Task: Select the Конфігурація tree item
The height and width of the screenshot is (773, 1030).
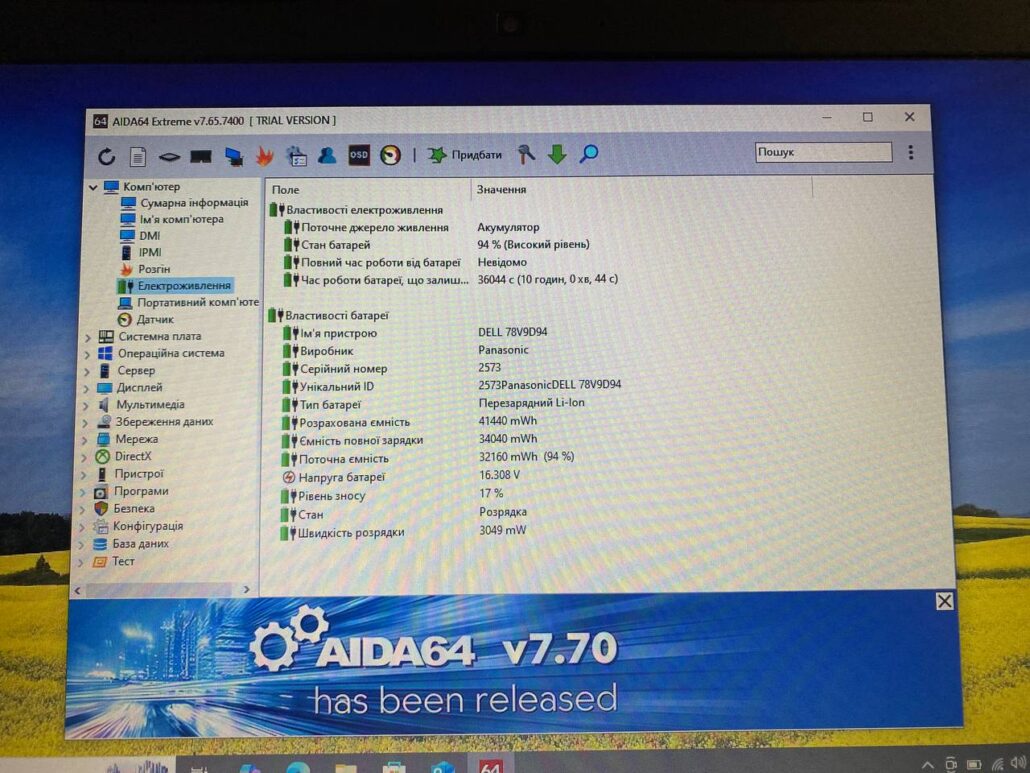Action: click(138, 526)
